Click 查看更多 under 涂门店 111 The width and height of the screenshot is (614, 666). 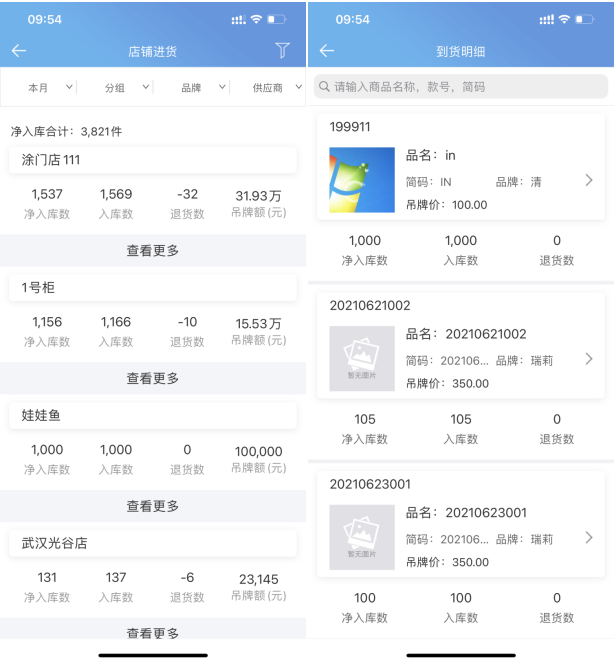[x=153, y=251]
